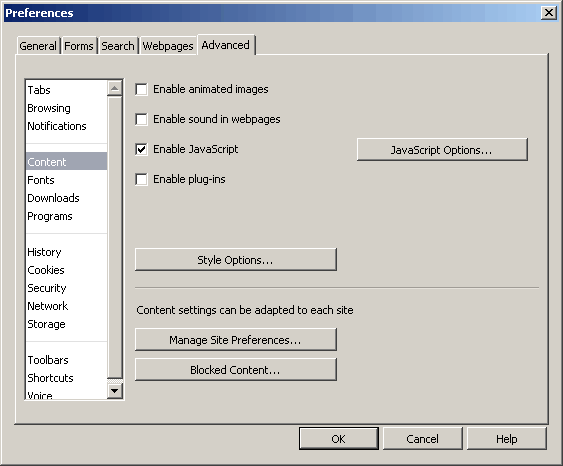Confirm with the OK button
Screen dimensions: 563x466
[339, 438]
